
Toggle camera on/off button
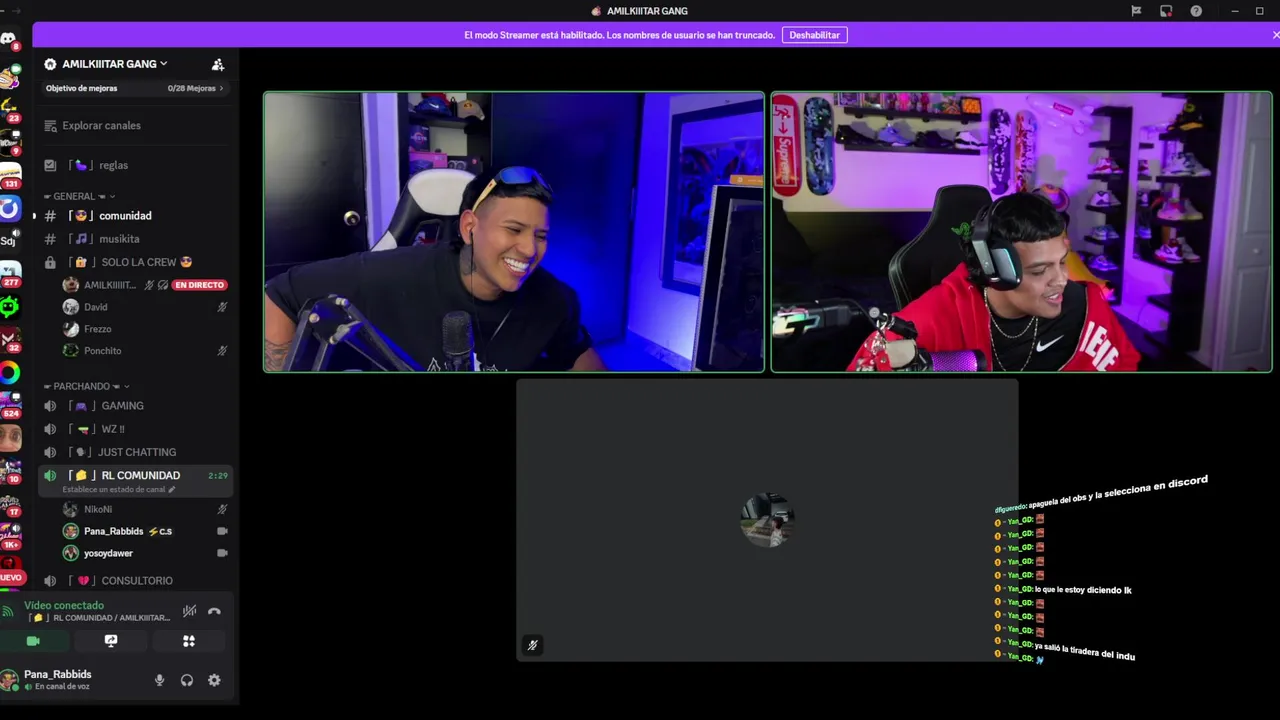[33, 641]
